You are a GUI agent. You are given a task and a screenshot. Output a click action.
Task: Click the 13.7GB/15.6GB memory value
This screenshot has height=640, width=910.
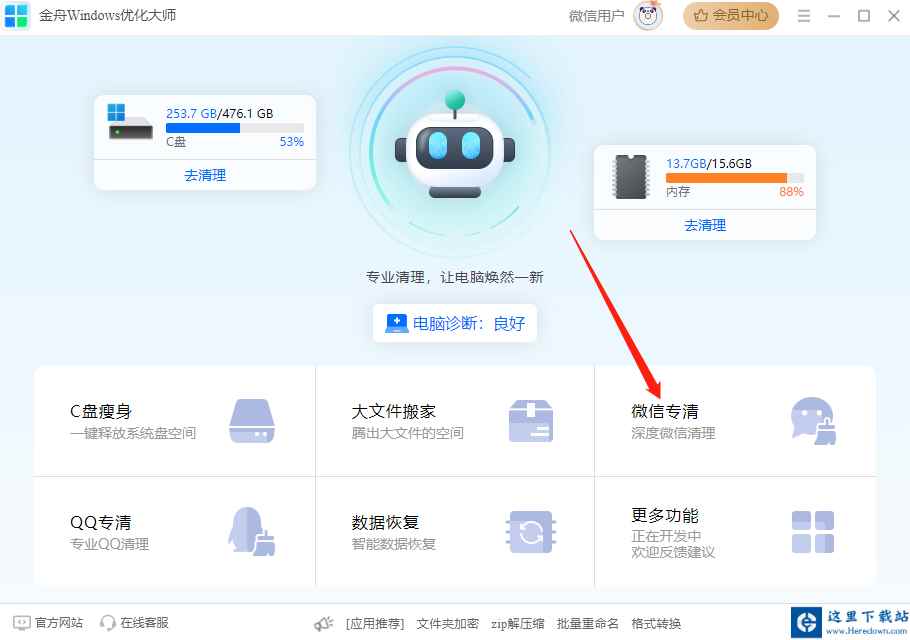pos(709,164)
